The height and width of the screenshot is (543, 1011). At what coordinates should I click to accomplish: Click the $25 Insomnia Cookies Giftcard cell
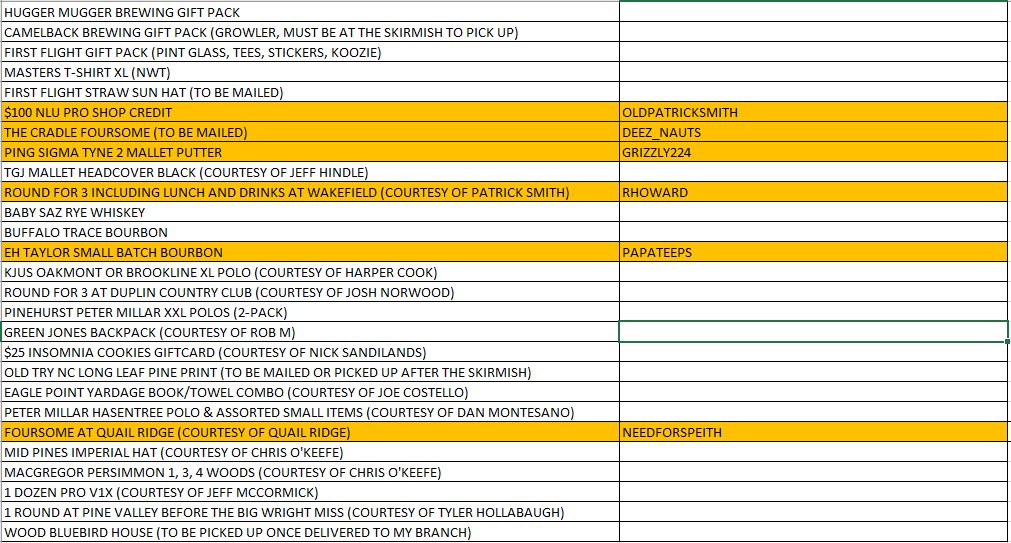click(310, 352)
